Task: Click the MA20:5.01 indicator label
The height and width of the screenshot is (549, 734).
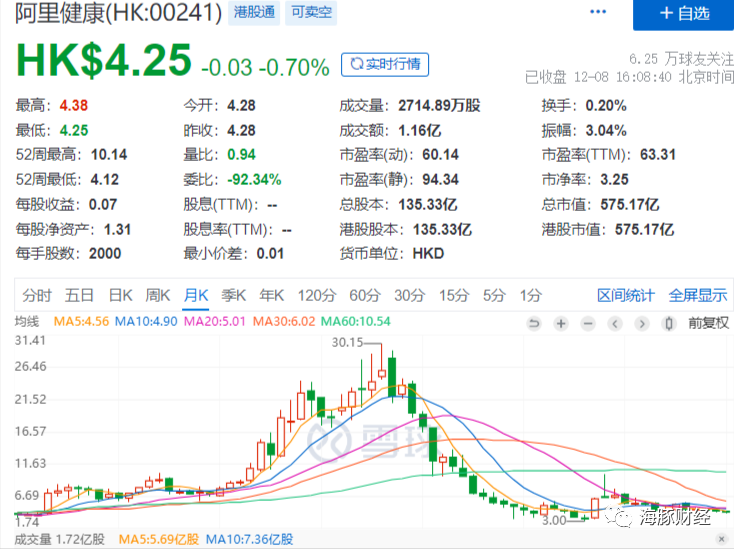Action: 214,322
